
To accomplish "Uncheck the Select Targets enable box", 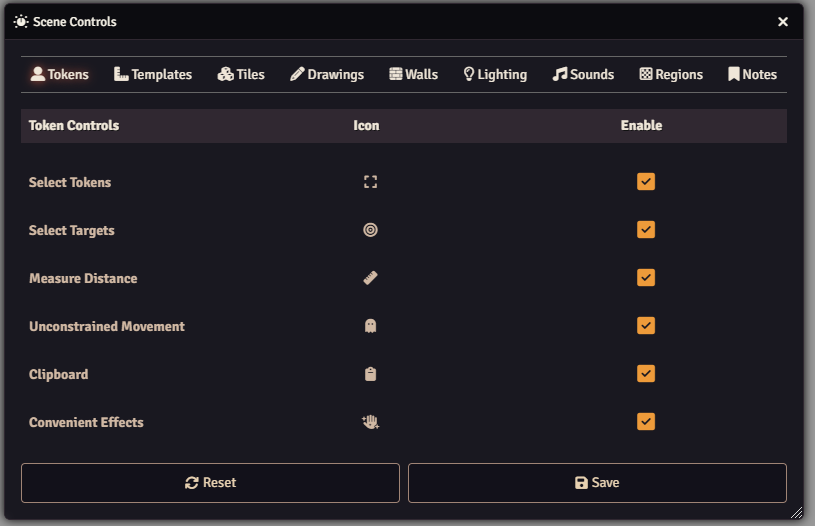I will click(646, 230).
